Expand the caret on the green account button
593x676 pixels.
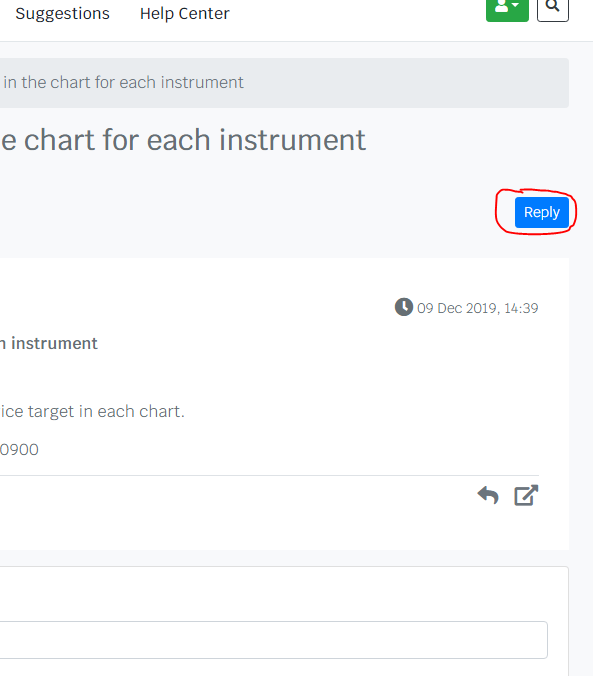[515, 5]
